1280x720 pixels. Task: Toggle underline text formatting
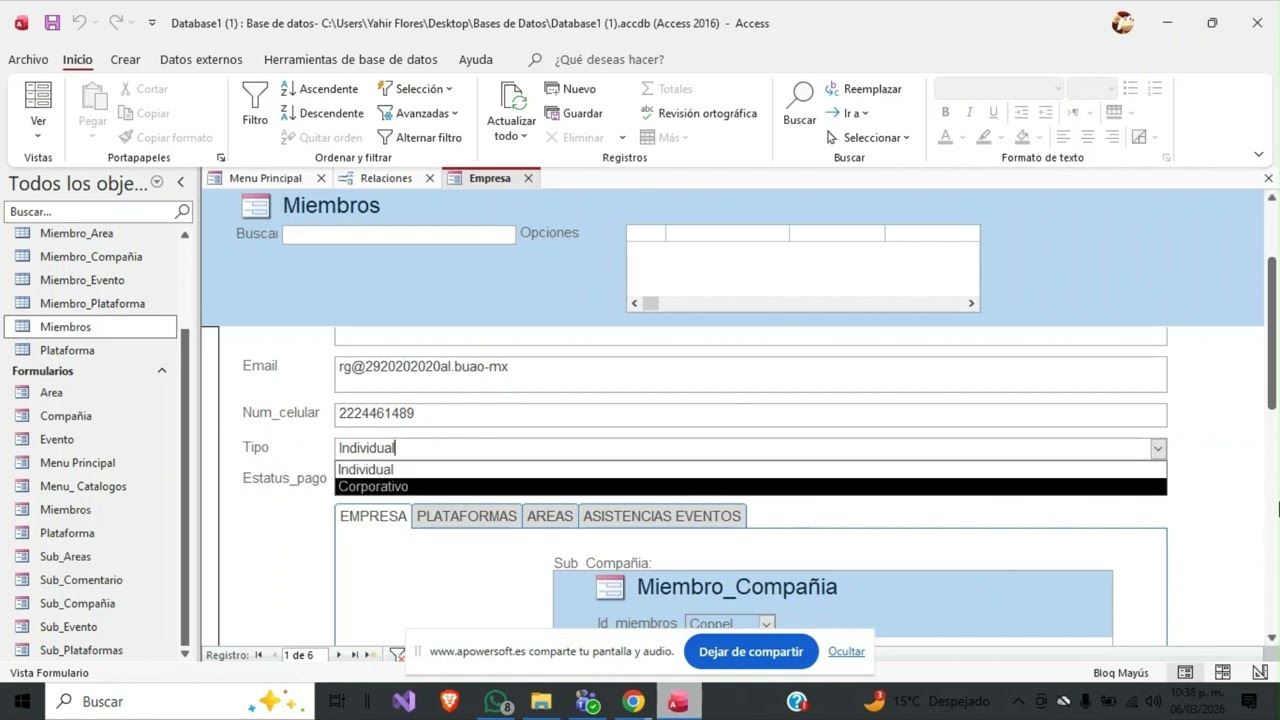point(993,112)
